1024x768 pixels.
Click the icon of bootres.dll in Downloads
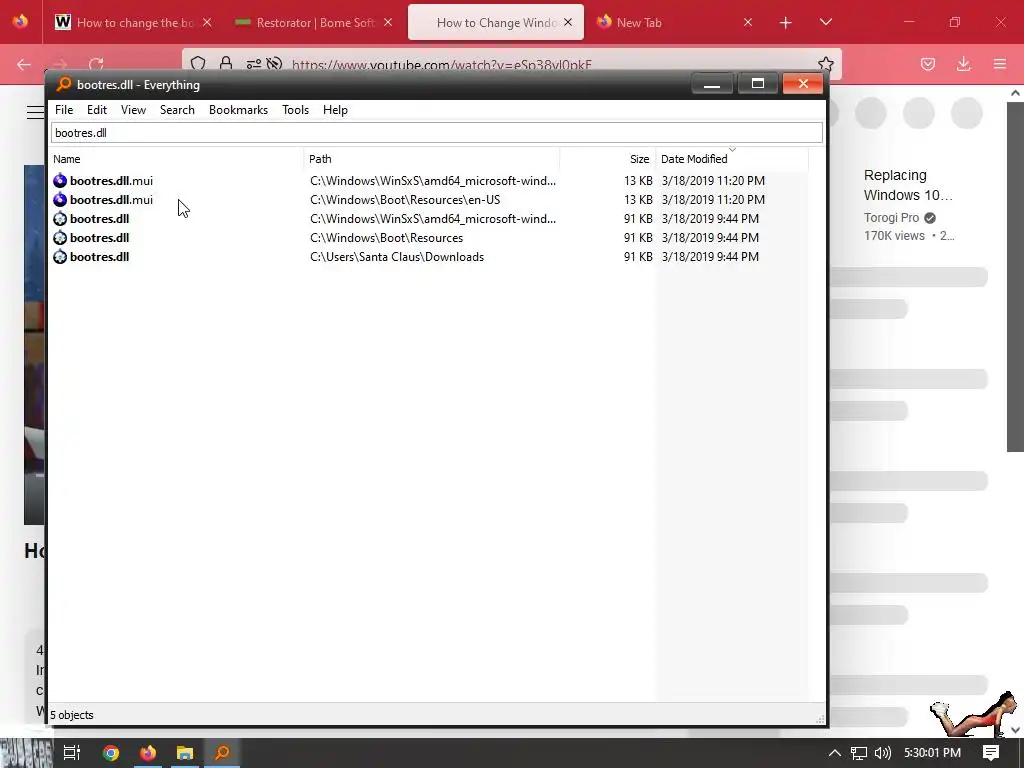click(60, 257)
